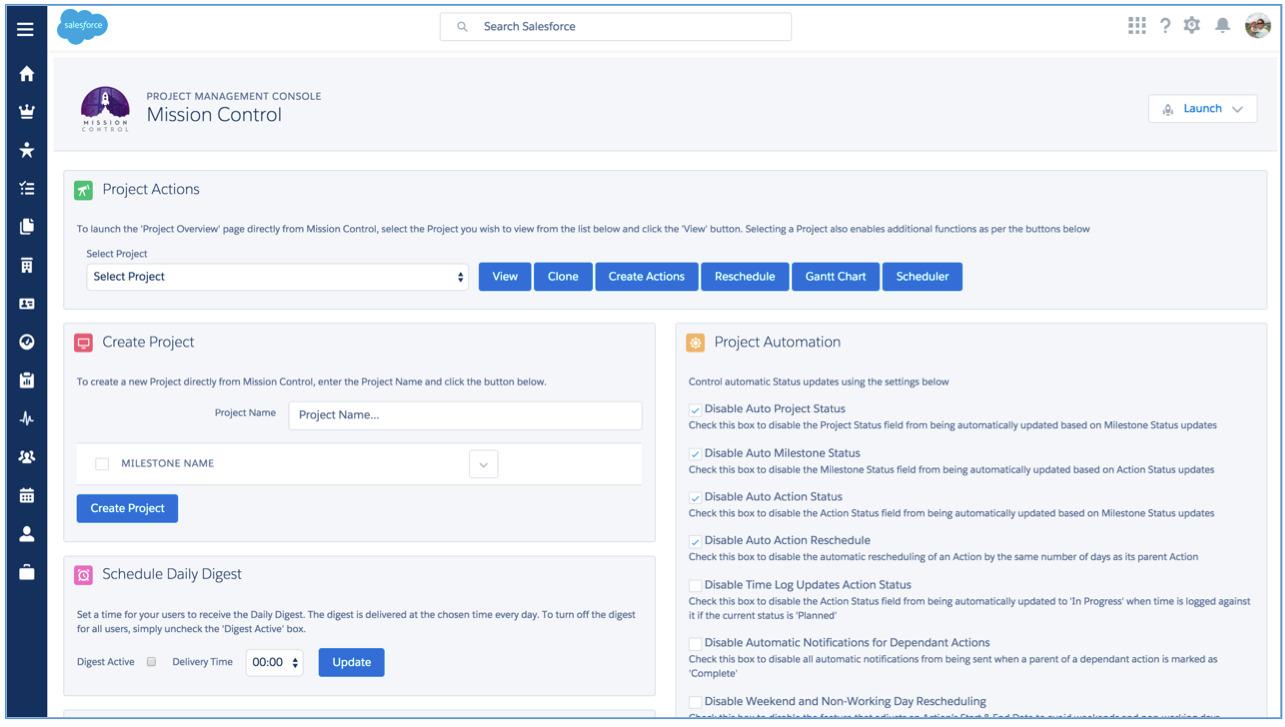Open the Help question mark icon
The width and height of the screenshot is (1285, 727).
pos(1166,27)
